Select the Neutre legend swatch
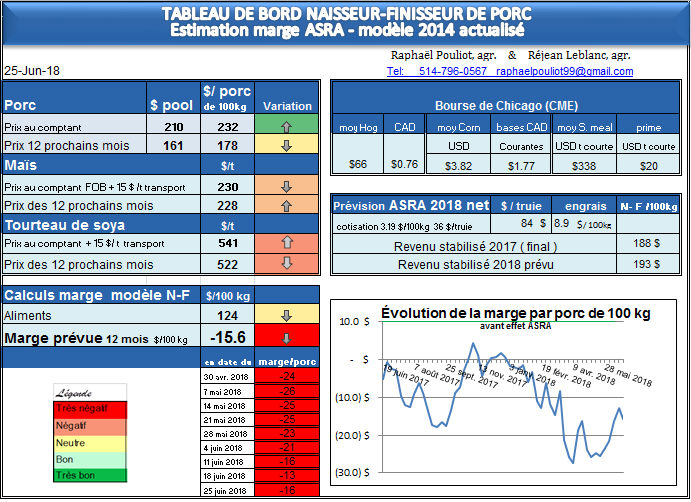 [x=88, y=443]
